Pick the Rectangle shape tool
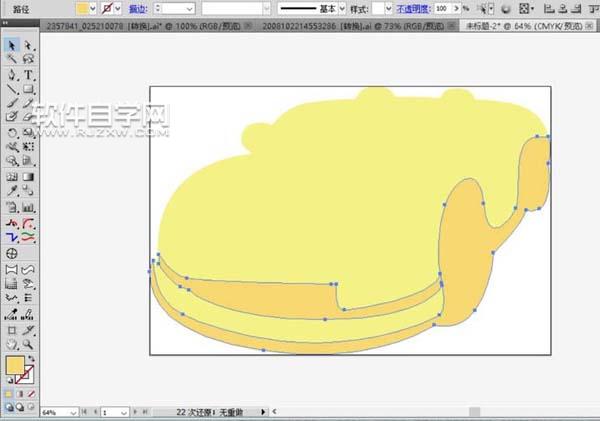Viewport: 600px width, 421px height. [28, 89]
